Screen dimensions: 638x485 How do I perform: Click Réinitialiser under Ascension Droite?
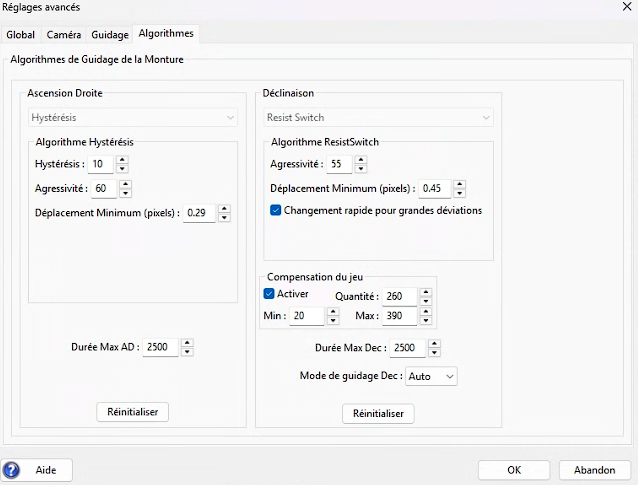(133, 412)
